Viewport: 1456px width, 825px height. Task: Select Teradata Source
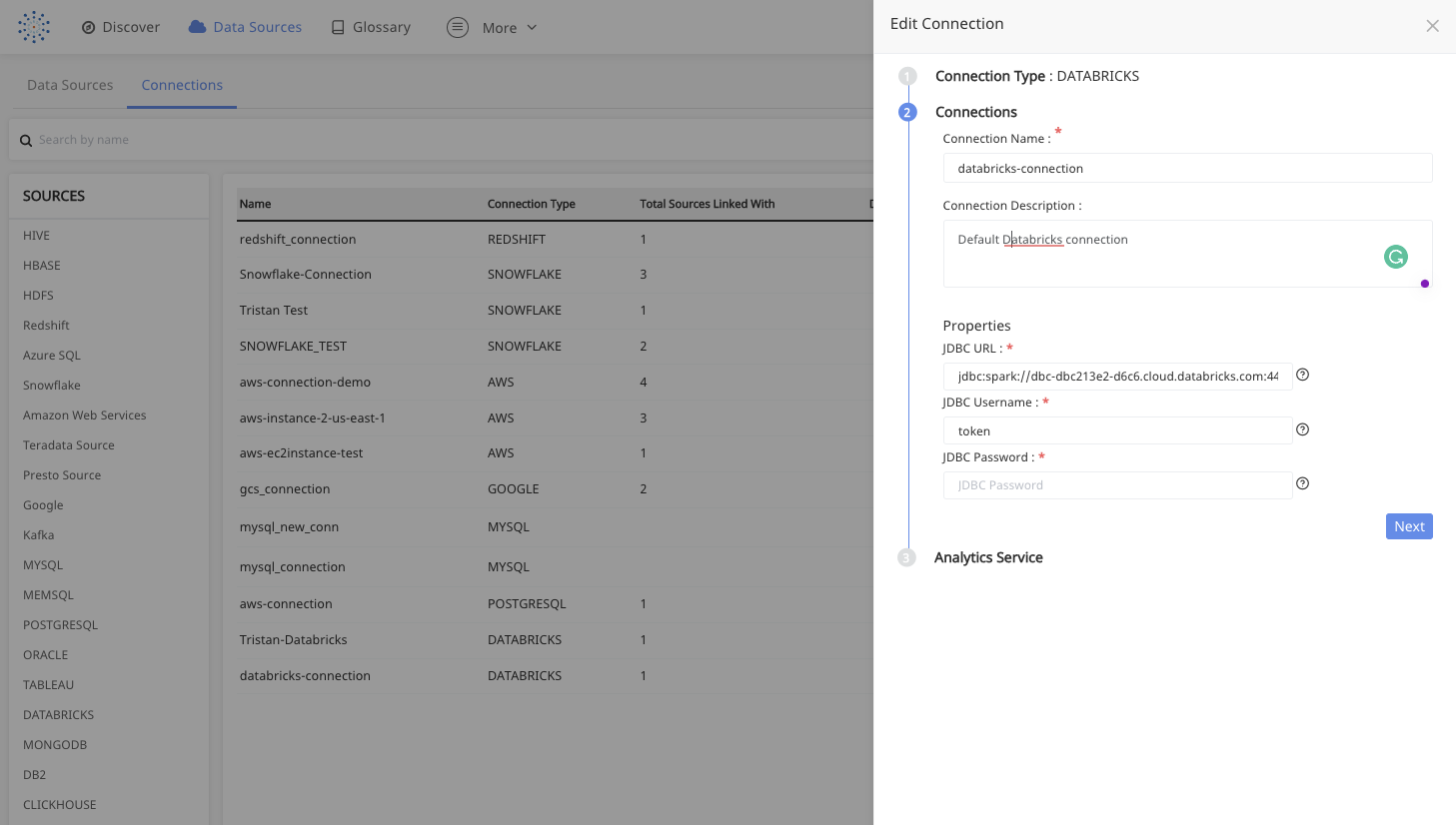point(69,445)
